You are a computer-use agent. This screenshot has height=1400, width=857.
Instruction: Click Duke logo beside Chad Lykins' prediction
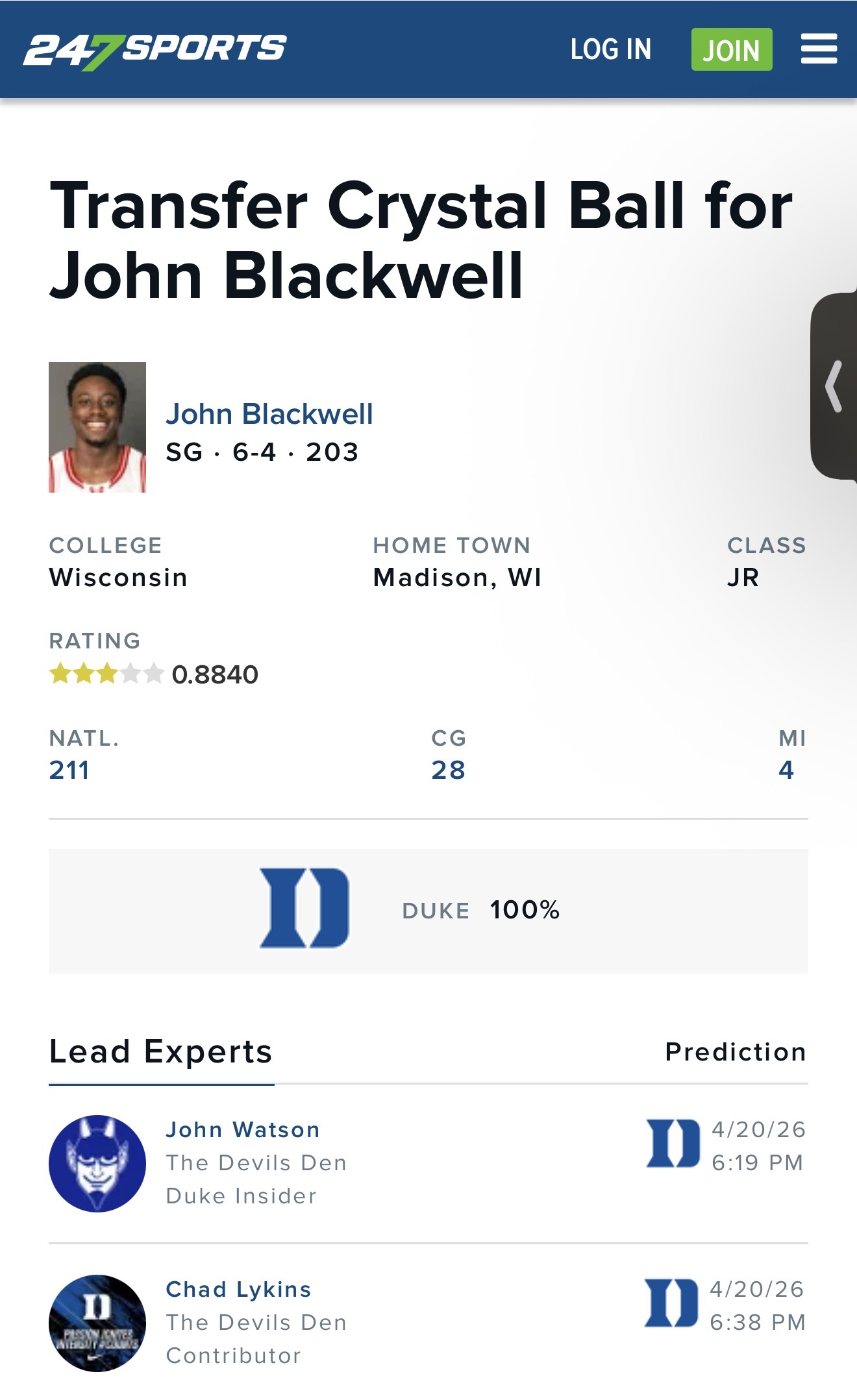tap(671, 1303)
